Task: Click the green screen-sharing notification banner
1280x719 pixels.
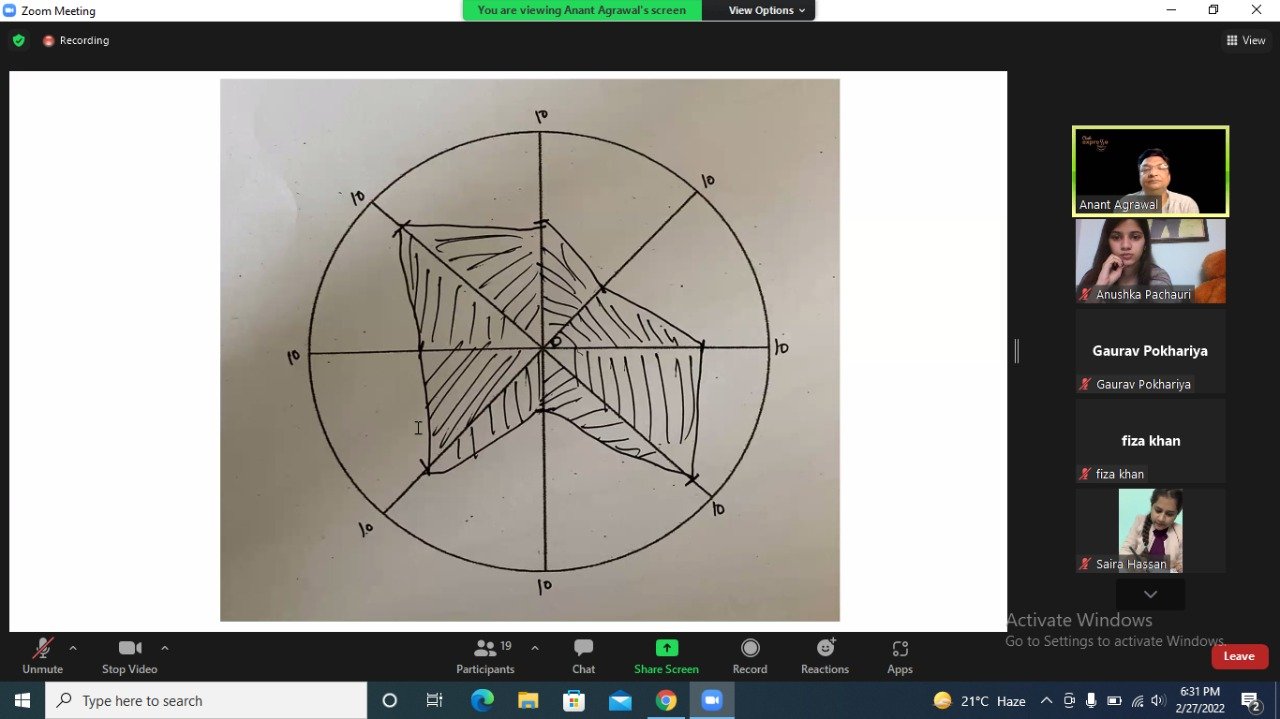Action: 582,10
